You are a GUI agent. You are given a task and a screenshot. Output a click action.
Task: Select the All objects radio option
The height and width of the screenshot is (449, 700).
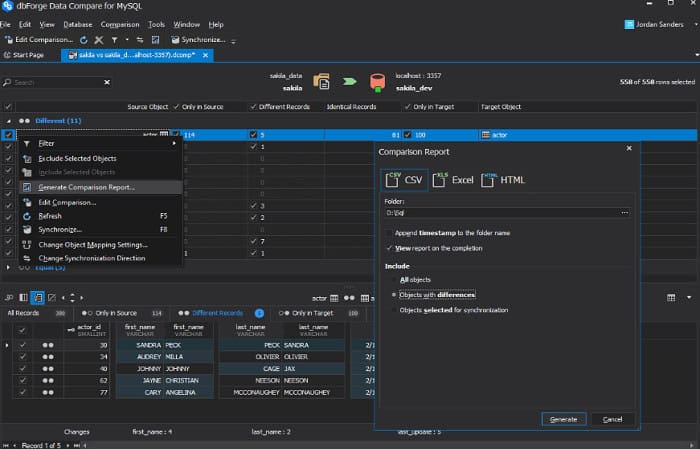pos(394,280)
